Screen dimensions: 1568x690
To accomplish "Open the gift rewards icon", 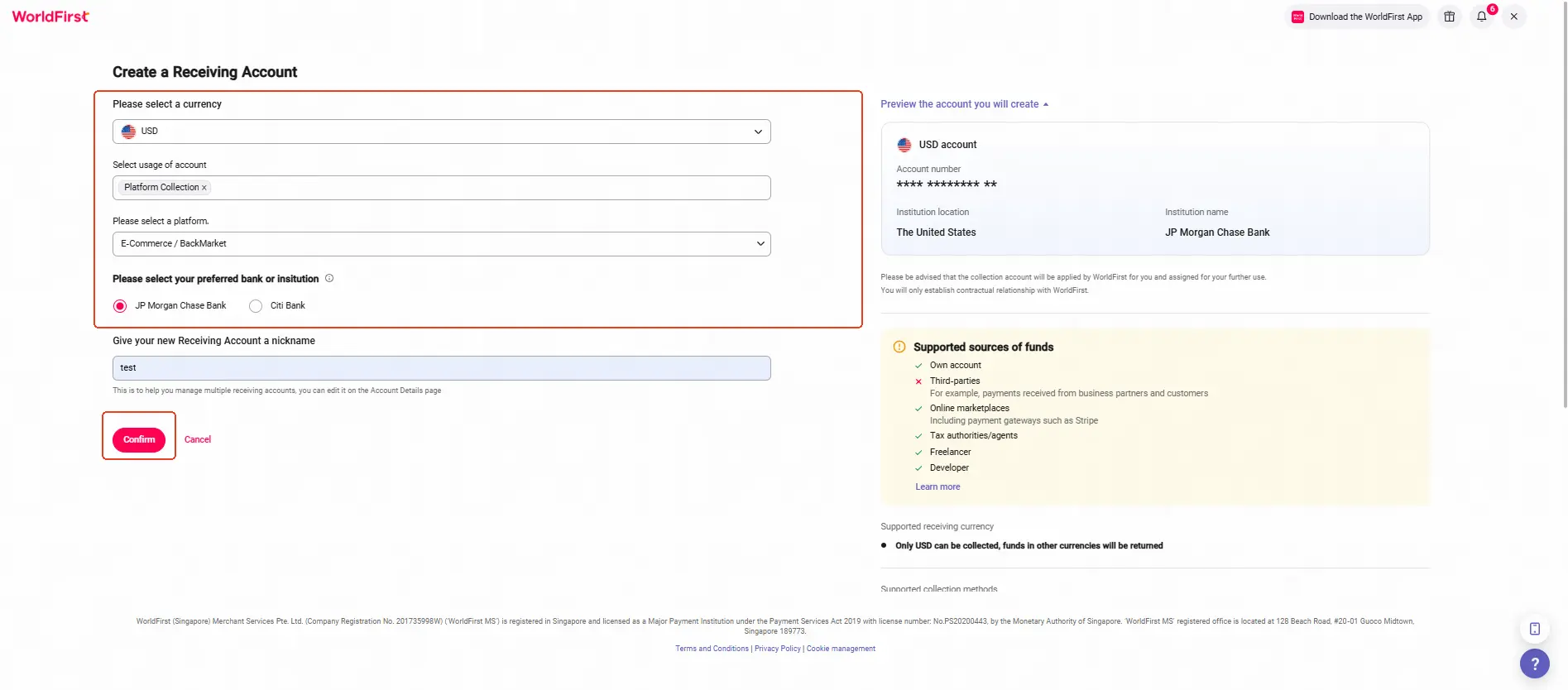I will (x=1449, y=17).
